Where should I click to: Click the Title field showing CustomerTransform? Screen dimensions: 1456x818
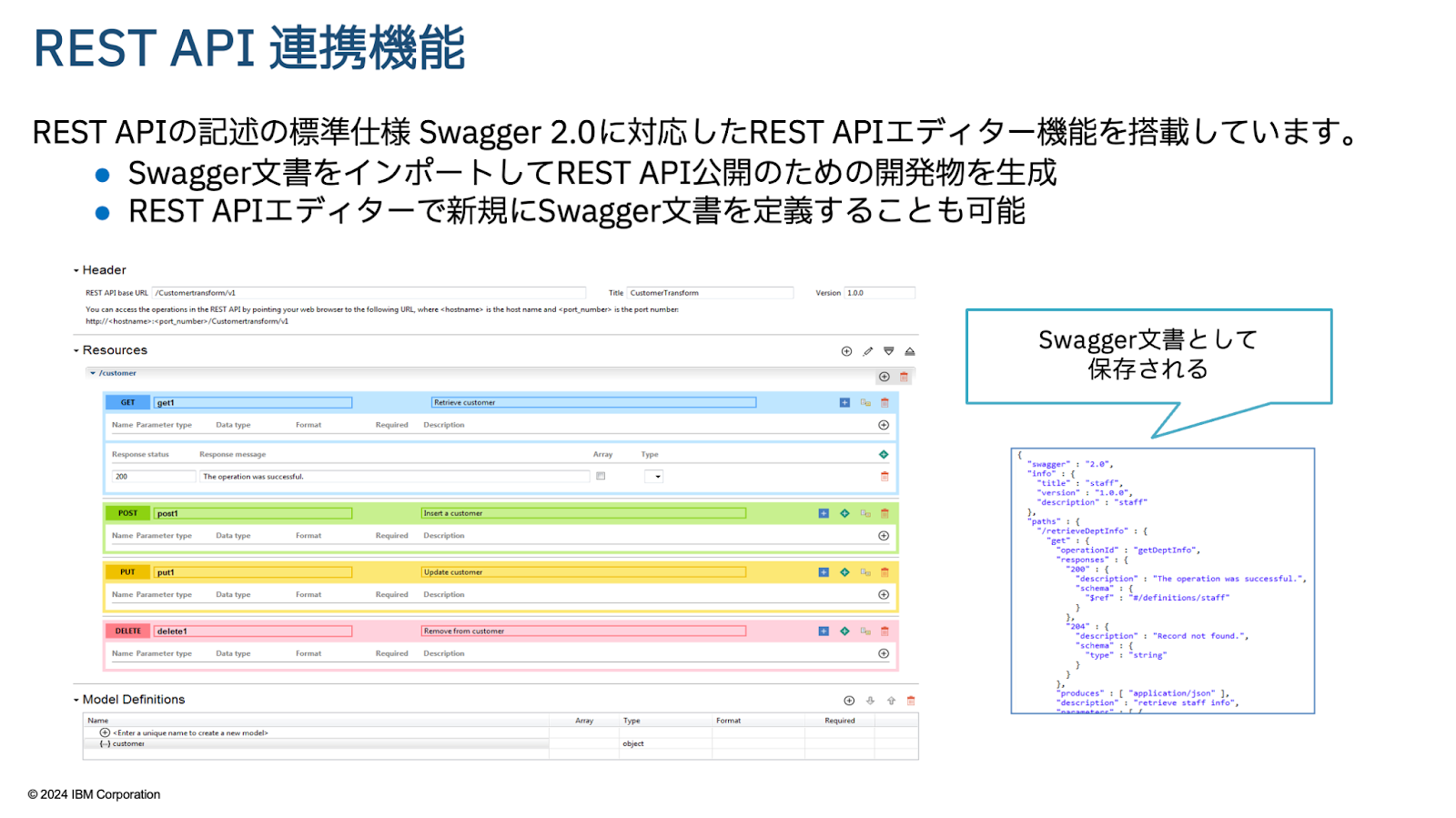710,293
